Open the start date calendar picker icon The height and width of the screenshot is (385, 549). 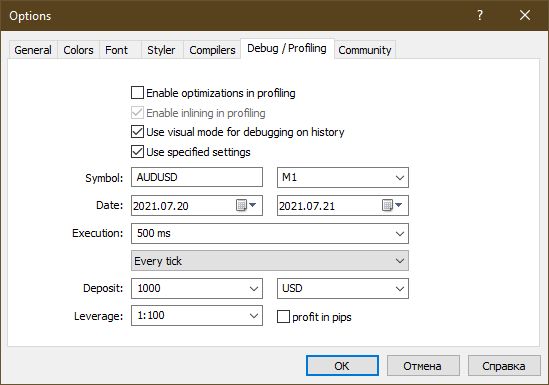point(246,205)
